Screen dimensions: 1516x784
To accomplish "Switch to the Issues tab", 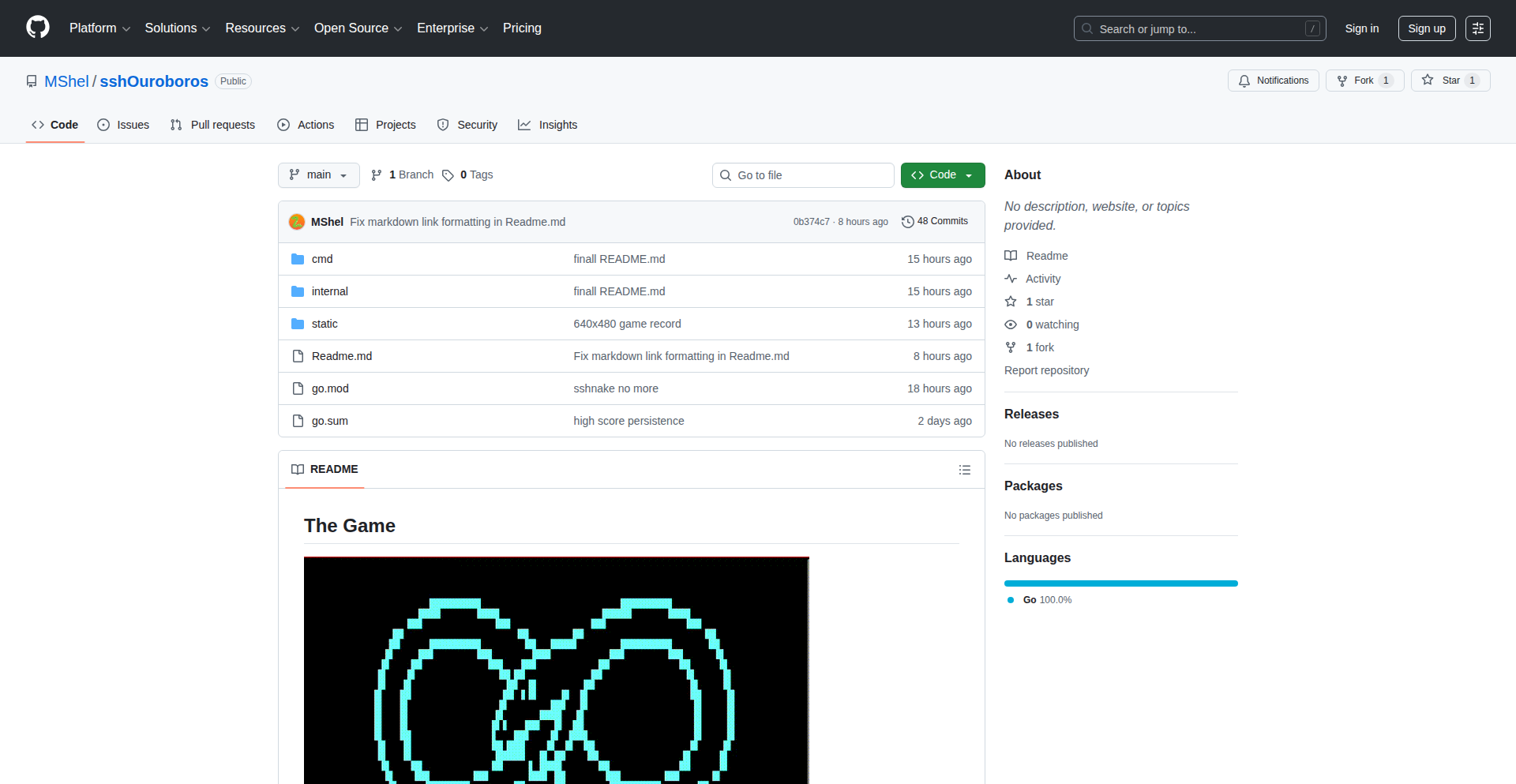I will tap(123, 125).
